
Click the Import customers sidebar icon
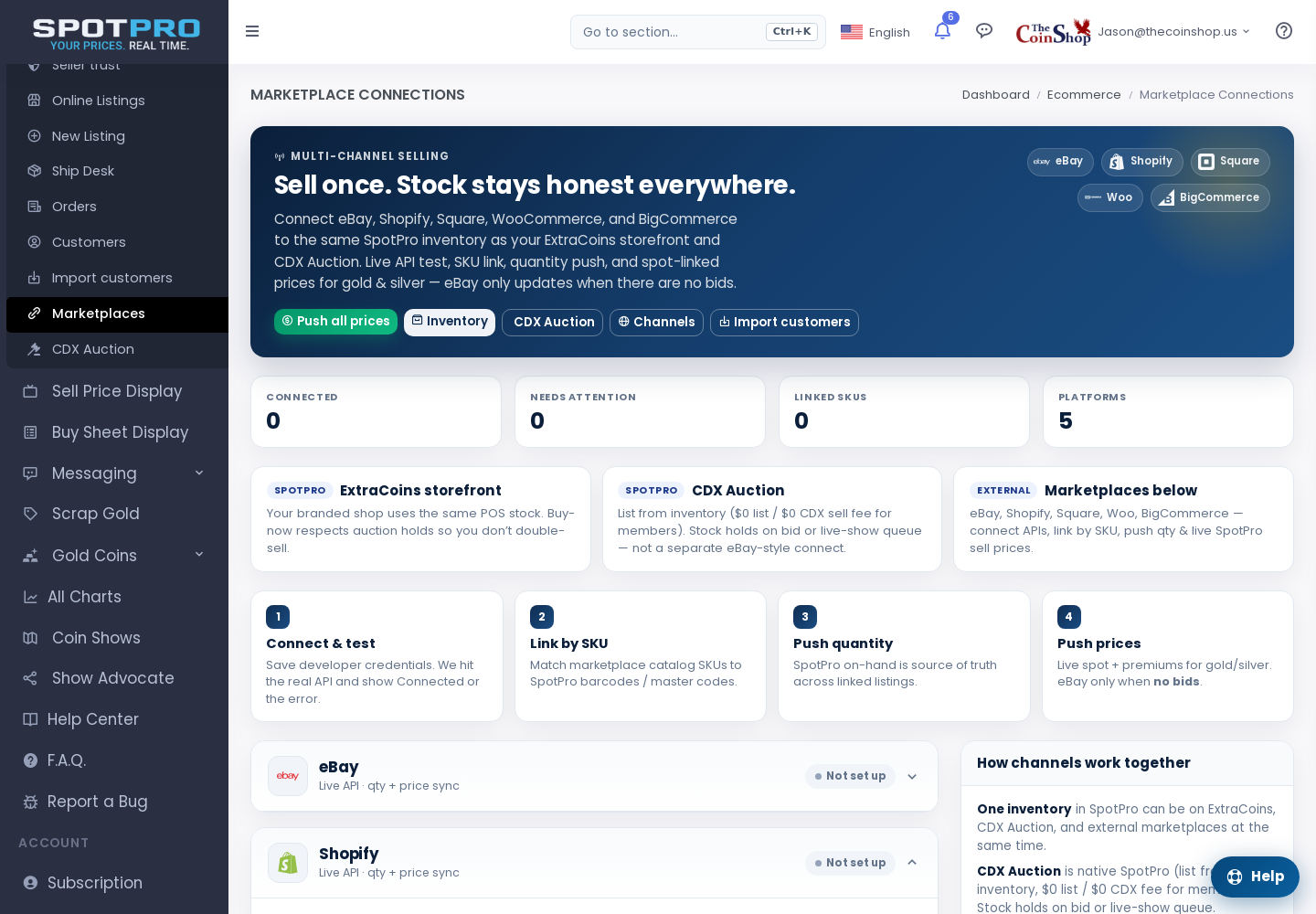pos(35,278)
